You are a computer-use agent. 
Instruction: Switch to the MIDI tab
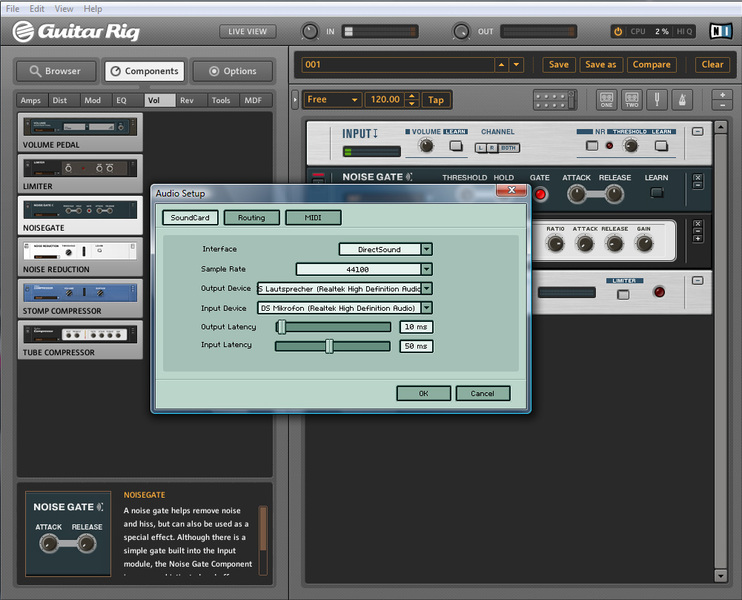click(x=313, y=218)
